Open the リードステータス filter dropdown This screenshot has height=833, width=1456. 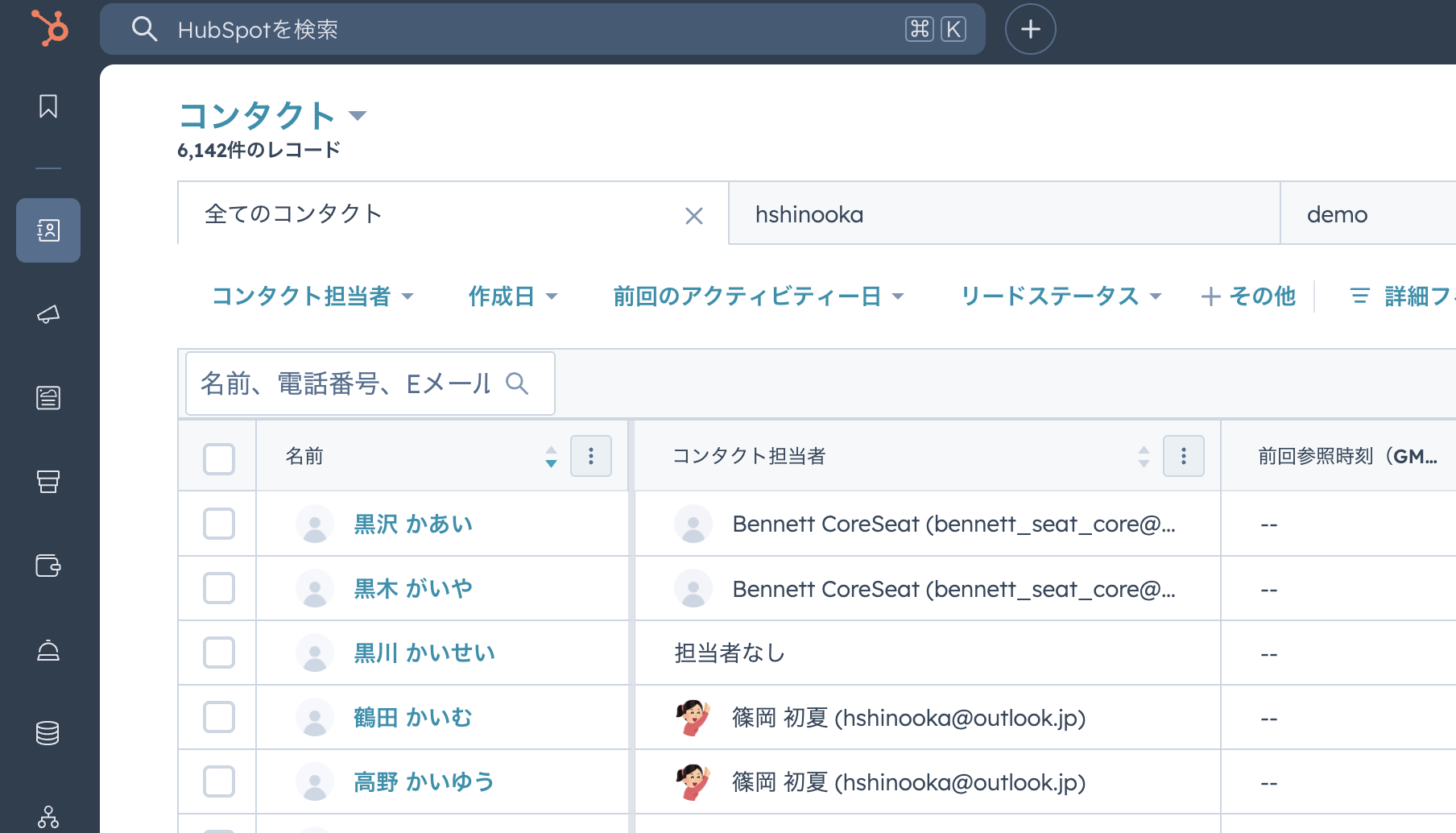[1061, 296]
